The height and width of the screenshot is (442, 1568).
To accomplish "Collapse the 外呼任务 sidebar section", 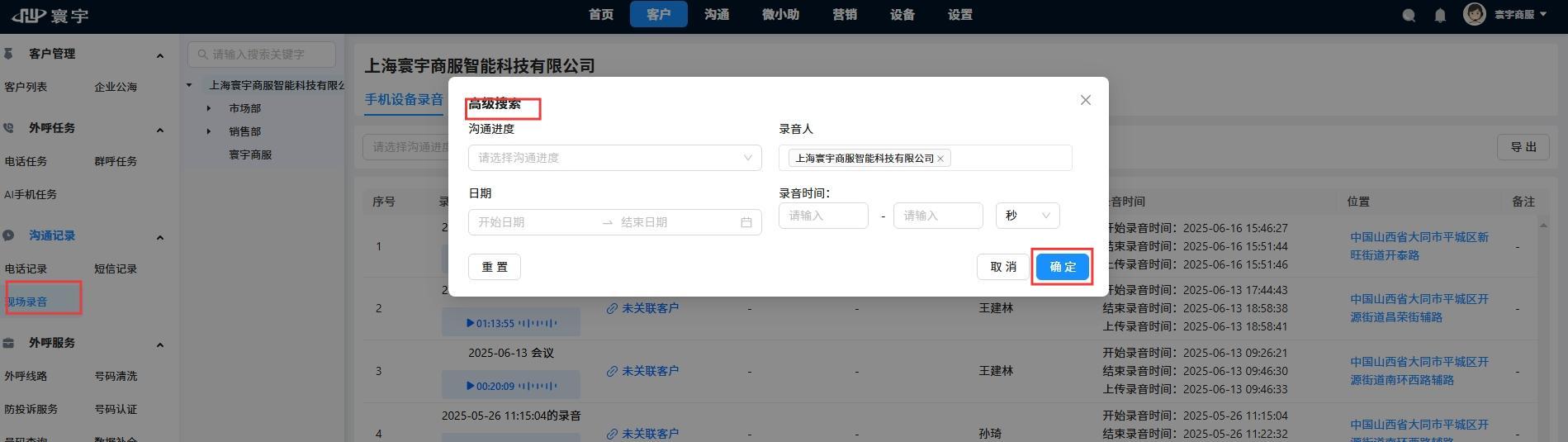I will coord(160,130).
